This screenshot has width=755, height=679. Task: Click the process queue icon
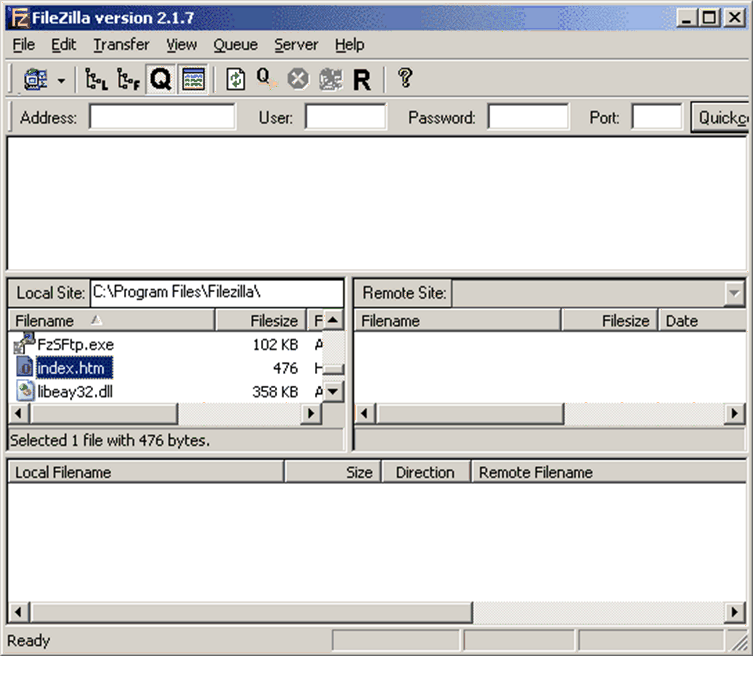266,79
